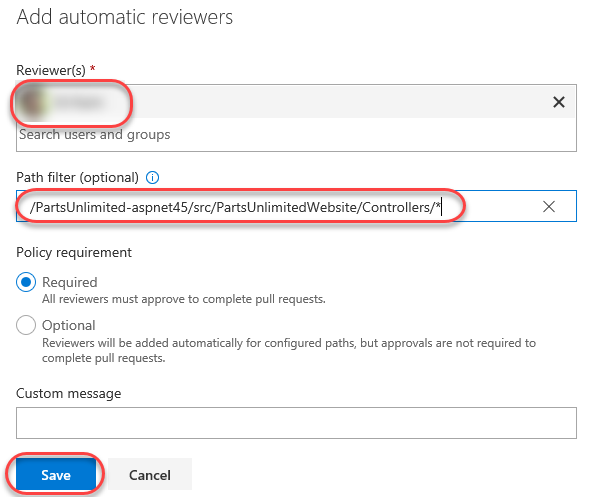
Task: Click the Custom message input box
Action: (296, 423)
